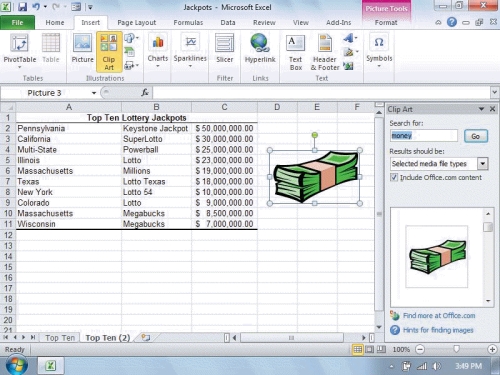
Task: Toggle Include Office.com content checkbox
Action: [394, 177]
